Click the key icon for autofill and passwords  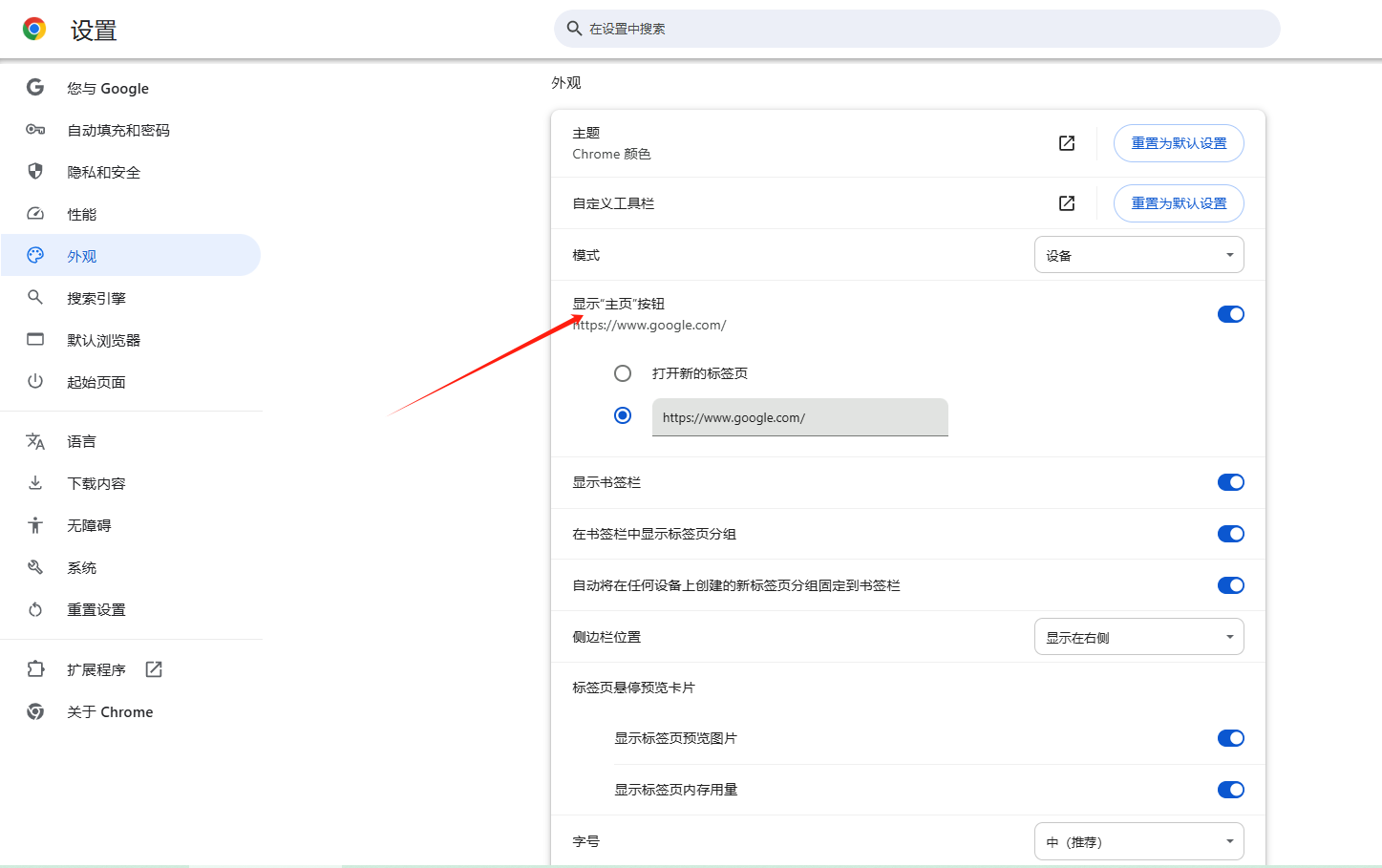(x=35, y=130)
